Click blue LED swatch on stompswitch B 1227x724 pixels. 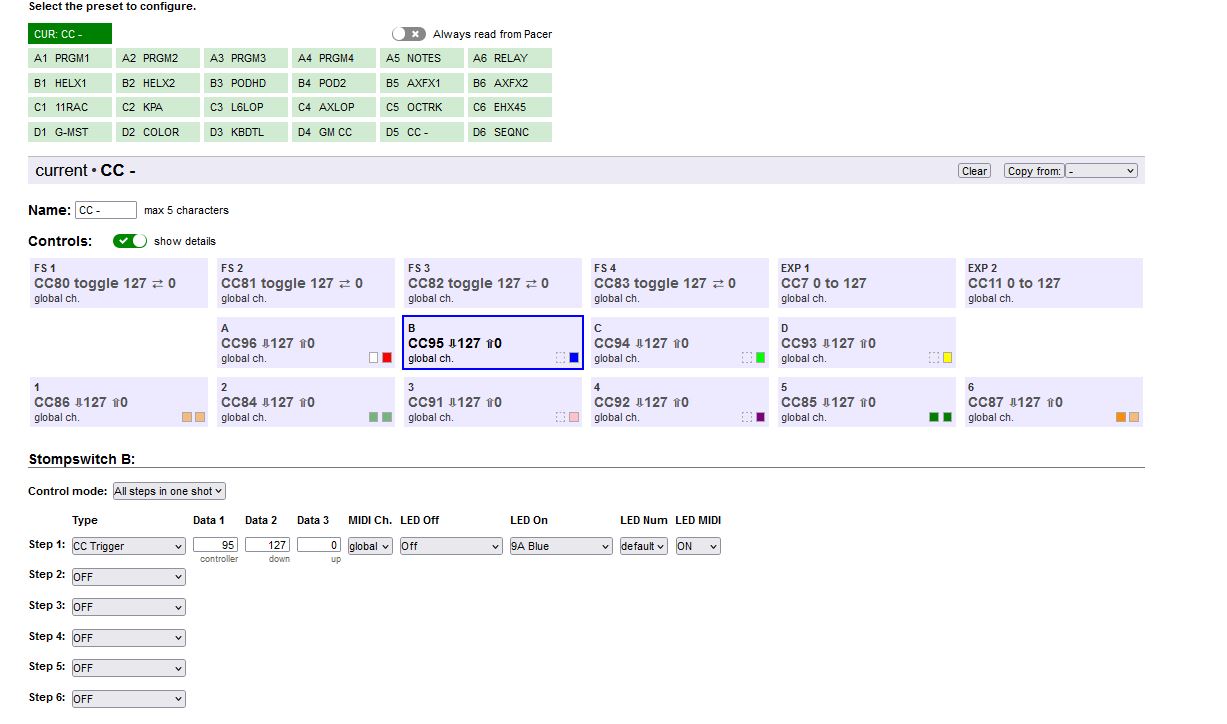574,358
